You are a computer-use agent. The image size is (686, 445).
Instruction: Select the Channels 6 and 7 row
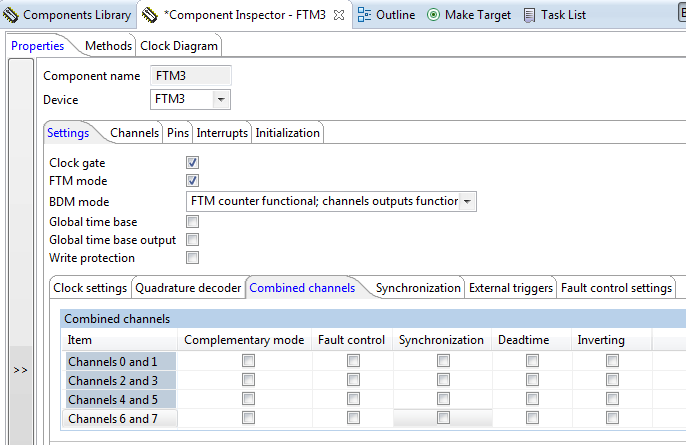(x=113, y=418)
